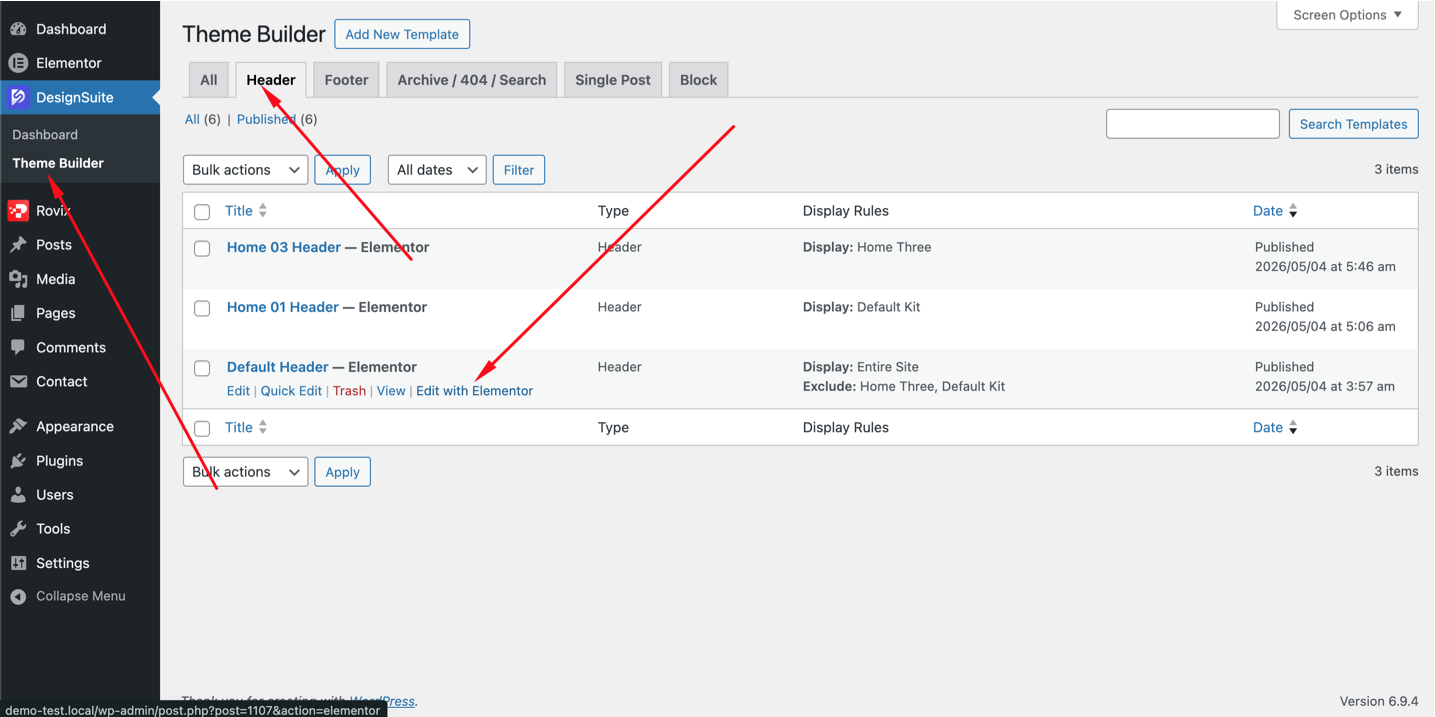Switch to the Footer tab

coord(346,80)
